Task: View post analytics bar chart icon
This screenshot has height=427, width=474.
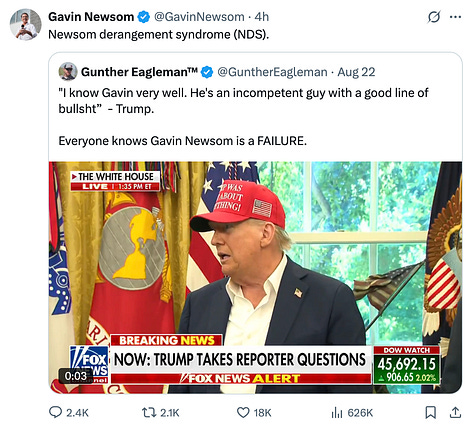Action: 337,413
